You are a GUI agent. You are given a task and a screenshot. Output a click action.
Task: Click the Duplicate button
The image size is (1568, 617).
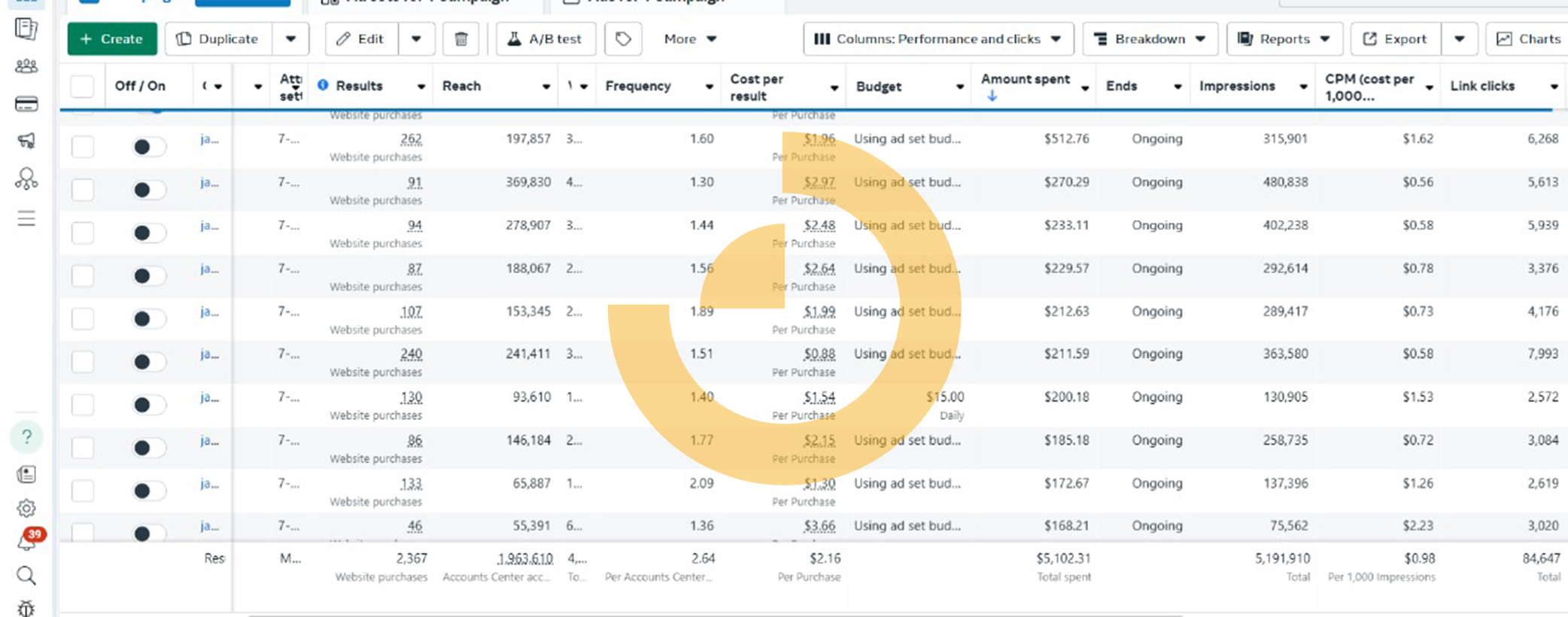218,39
